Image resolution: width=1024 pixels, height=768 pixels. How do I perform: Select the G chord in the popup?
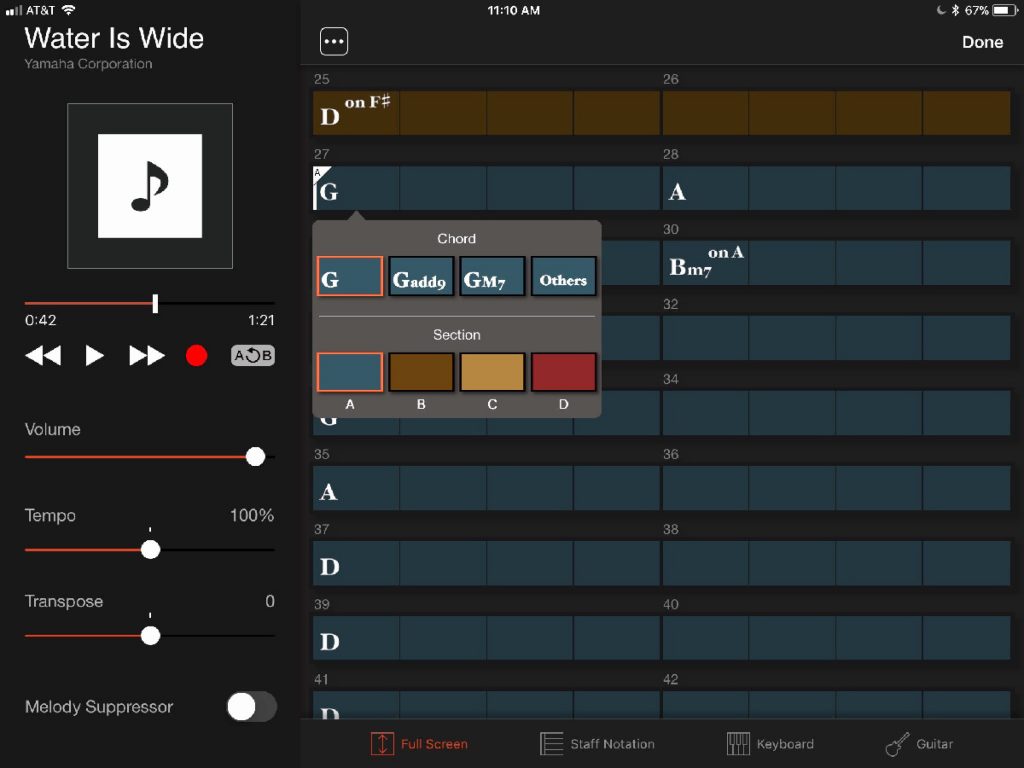349,278
